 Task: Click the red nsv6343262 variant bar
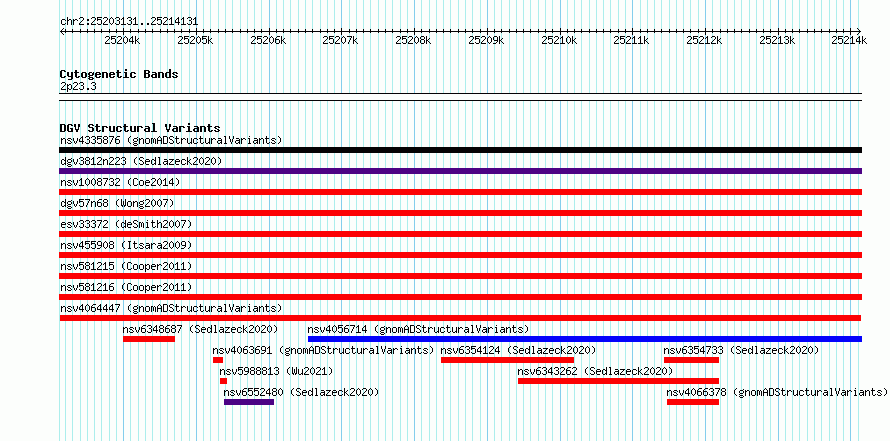point(619,381)
